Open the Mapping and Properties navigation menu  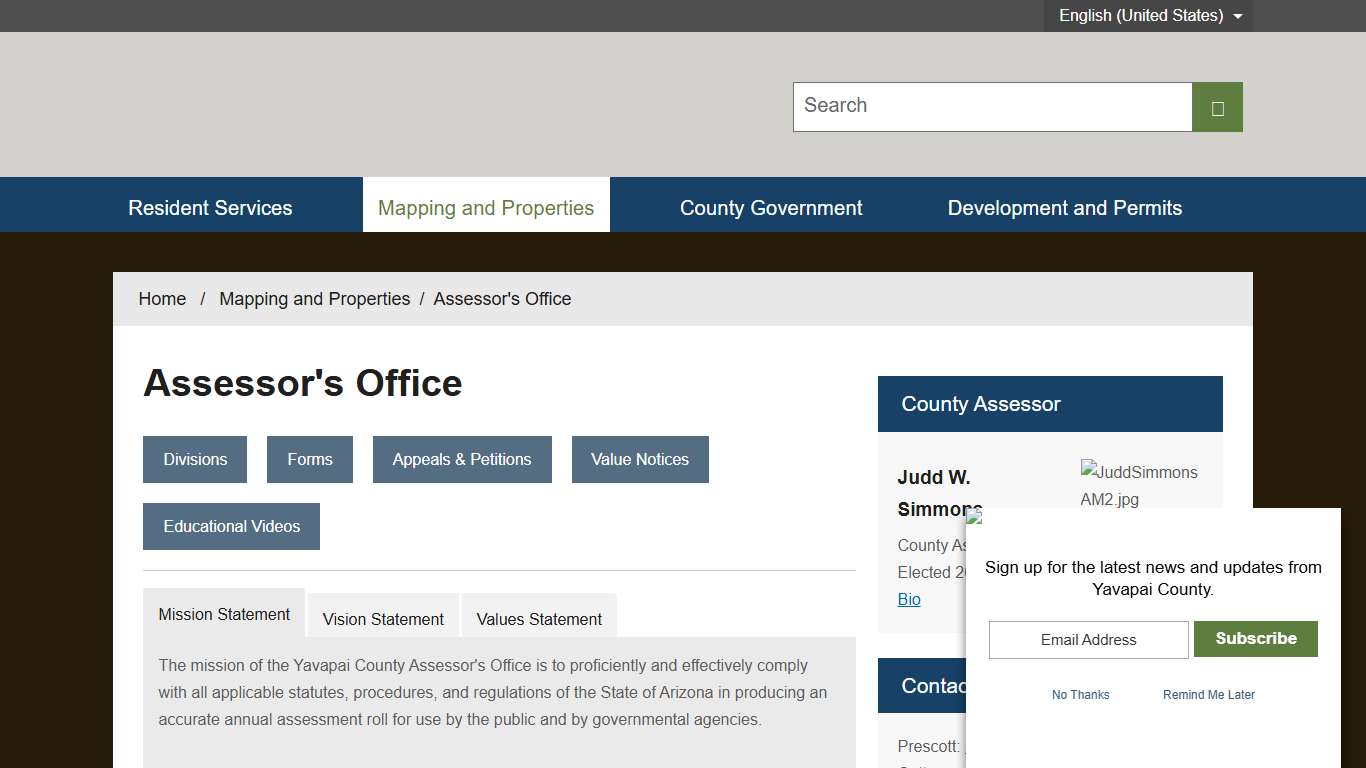[x=486, y=207]
